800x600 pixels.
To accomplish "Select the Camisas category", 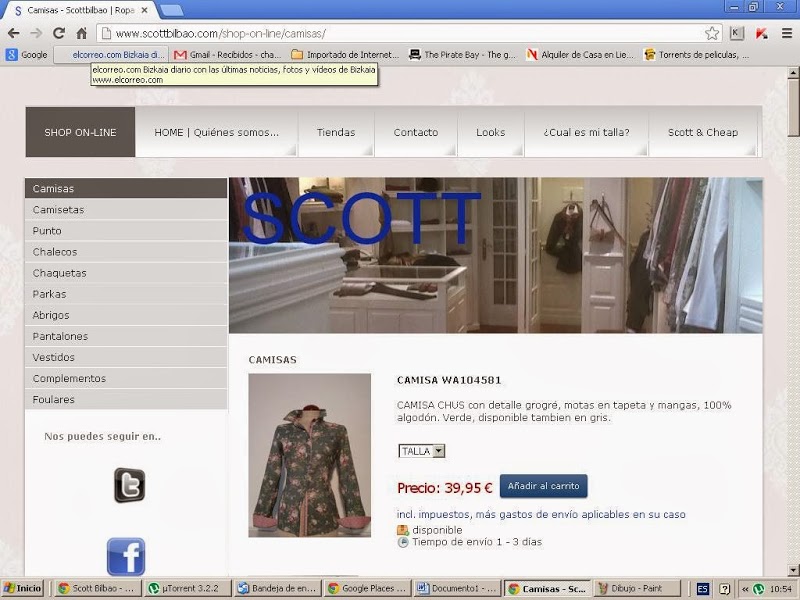I will point(126,188).
